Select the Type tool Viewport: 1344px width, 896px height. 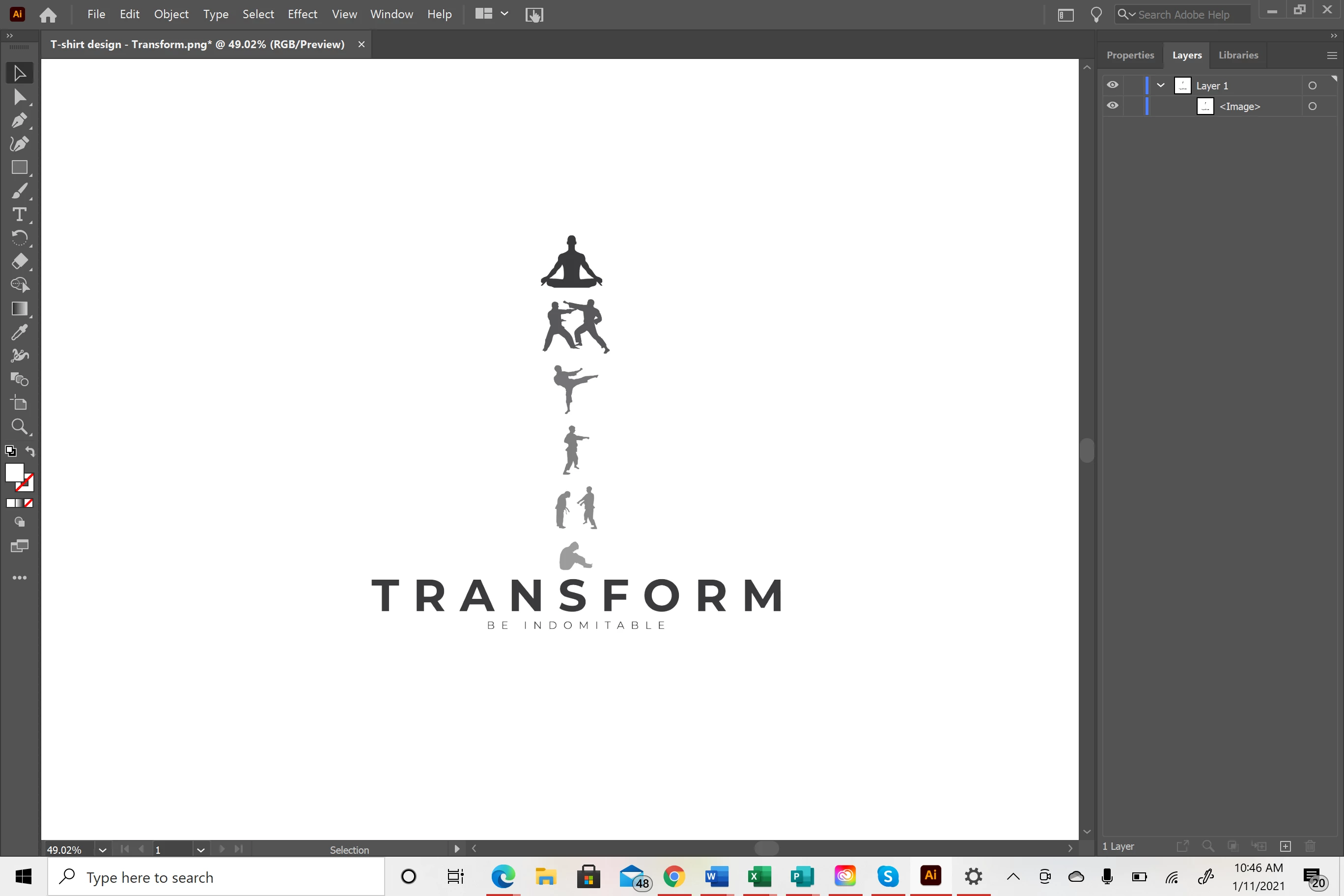click(19, 215)
